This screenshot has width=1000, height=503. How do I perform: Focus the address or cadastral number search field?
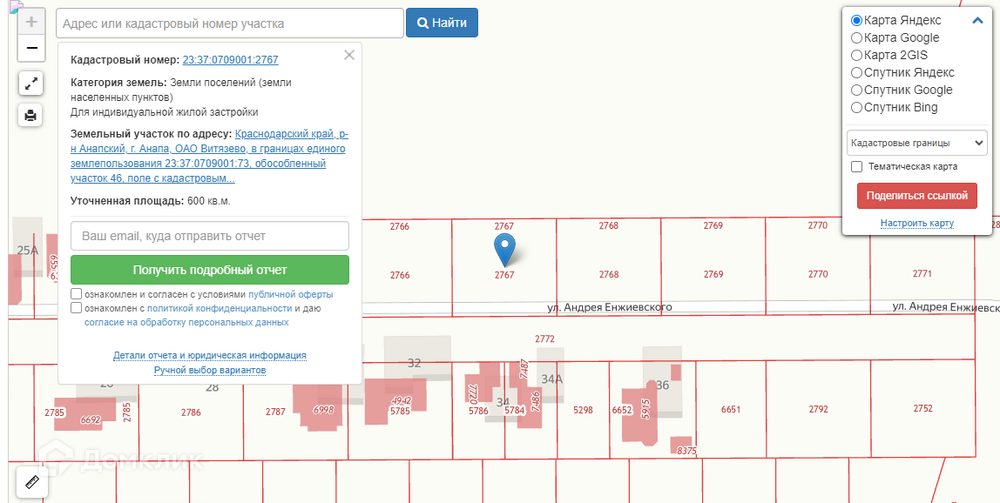pyautogui.click(x=230, y=23)
